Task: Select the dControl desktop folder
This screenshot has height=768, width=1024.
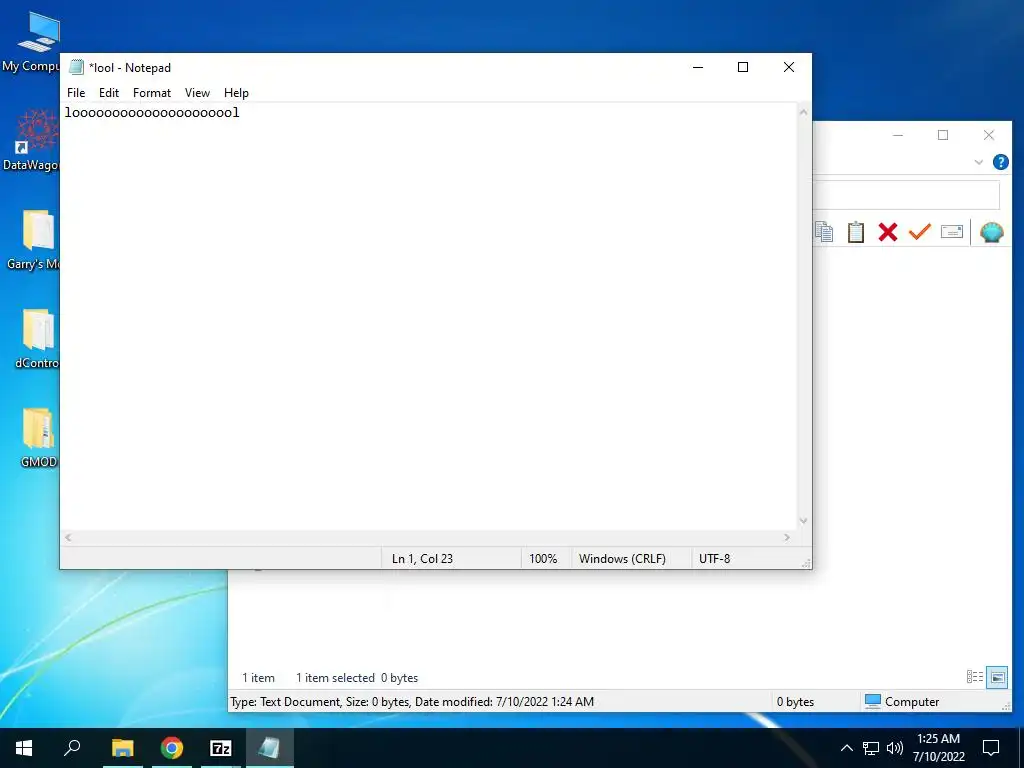Action: tap(37, 340)
